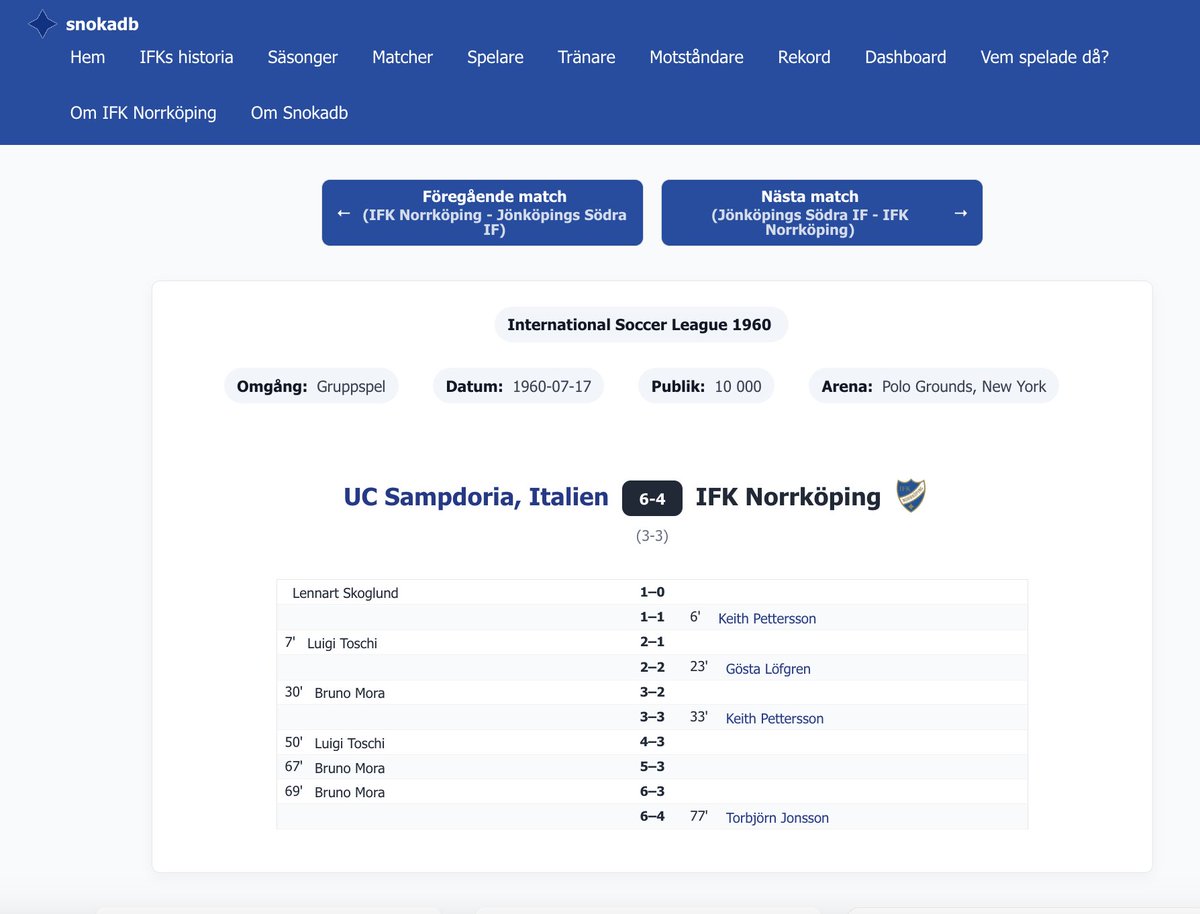Open IFKs historia menu item
This screenshot has width=1200, height=914.
[x=187, y=57]
